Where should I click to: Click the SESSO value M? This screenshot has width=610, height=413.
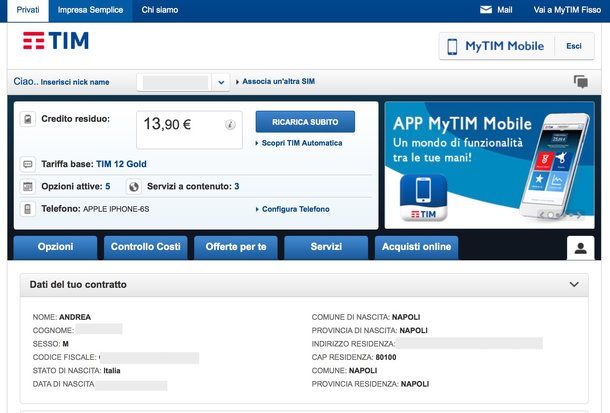click(65, 344)
